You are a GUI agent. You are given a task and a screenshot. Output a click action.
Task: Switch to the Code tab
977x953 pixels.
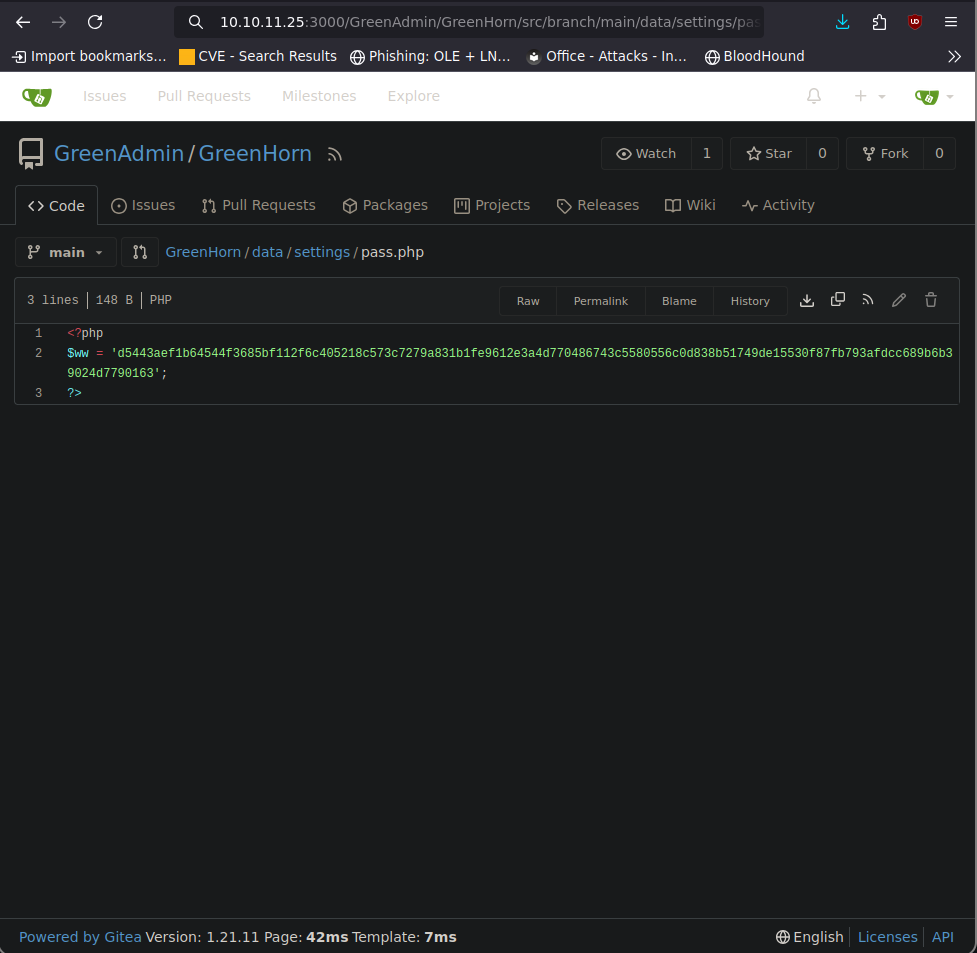click(x=57, y=206)
